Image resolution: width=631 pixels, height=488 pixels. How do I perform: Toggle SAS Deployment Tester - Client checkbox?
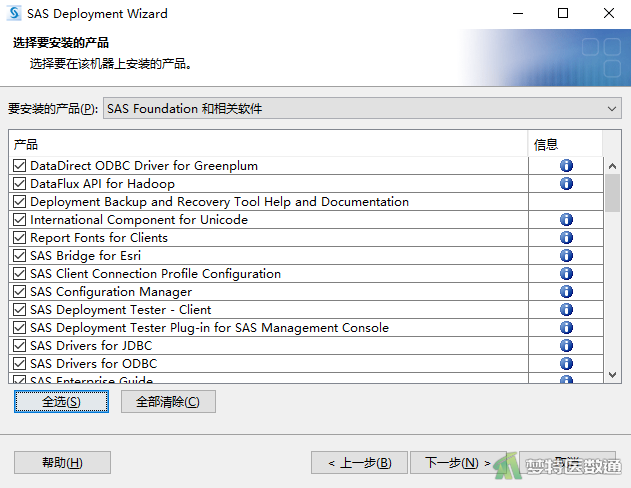(x=19, y=309)
